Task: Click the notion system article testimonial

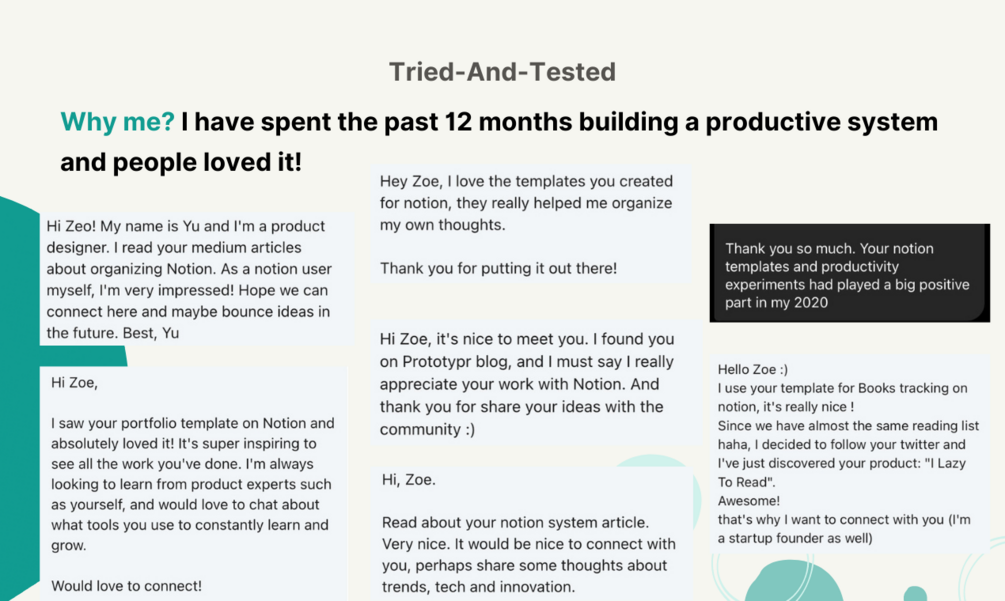Action: (530, 532)
